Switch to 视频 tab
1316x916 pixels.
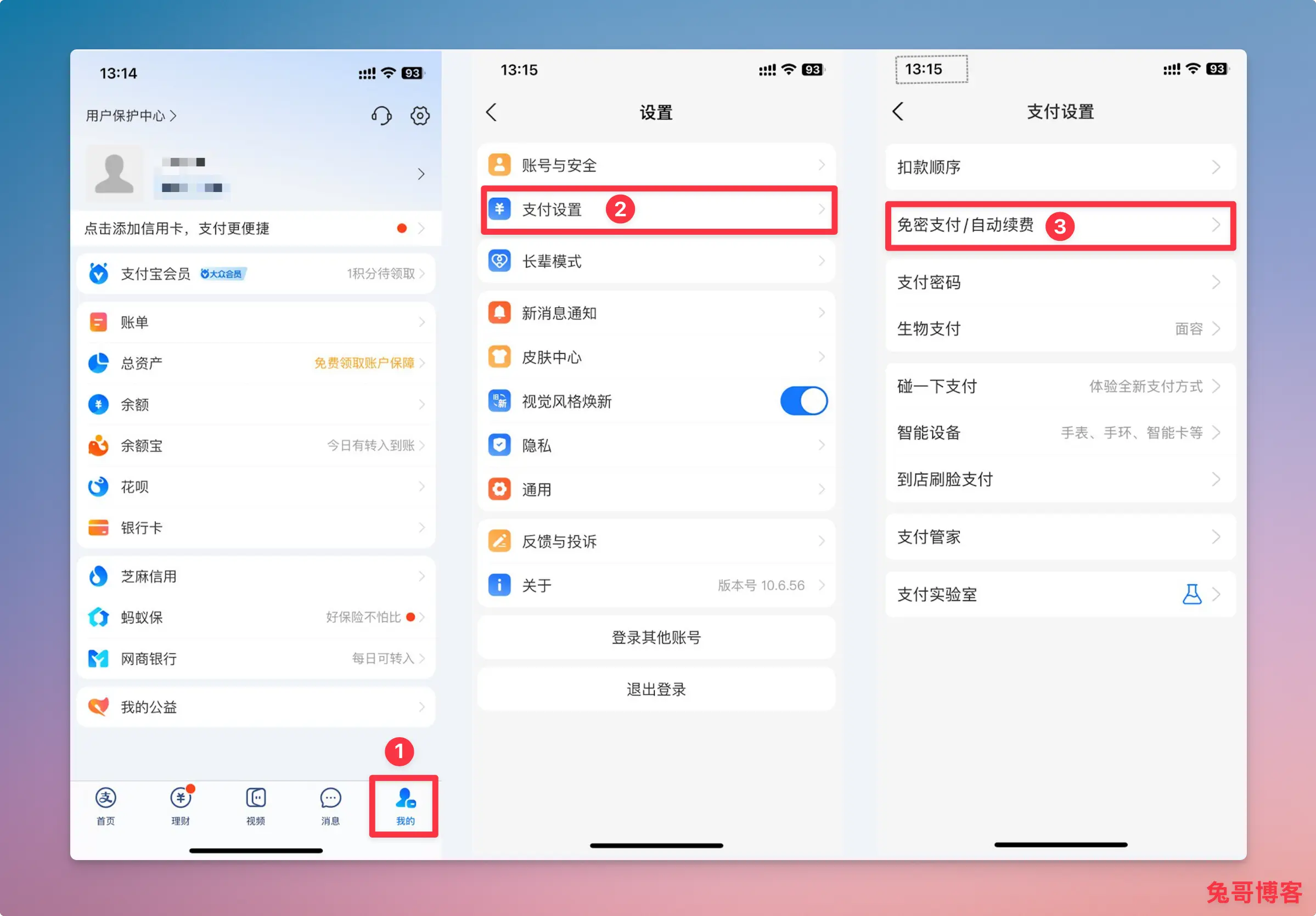(256, 807)
